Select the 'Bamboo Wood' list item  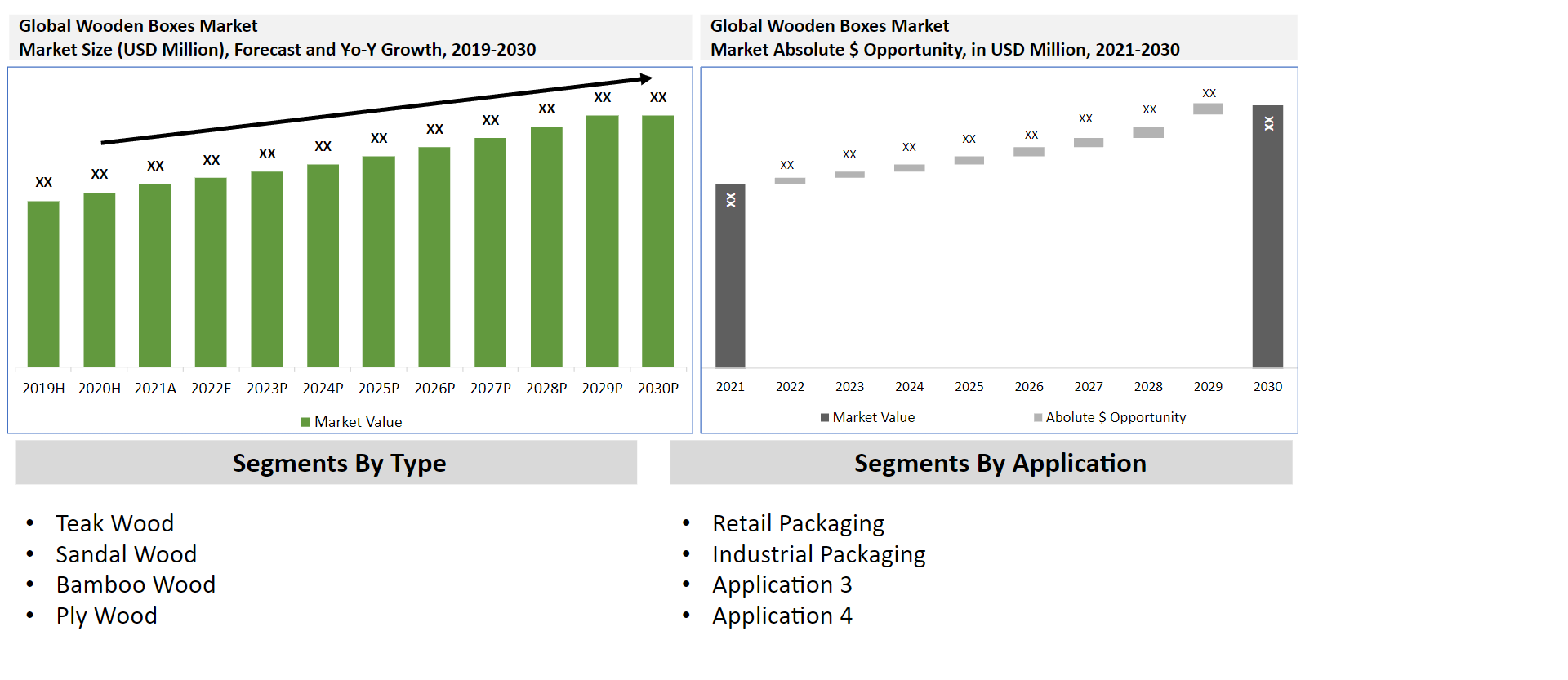[x=136, y=584]
